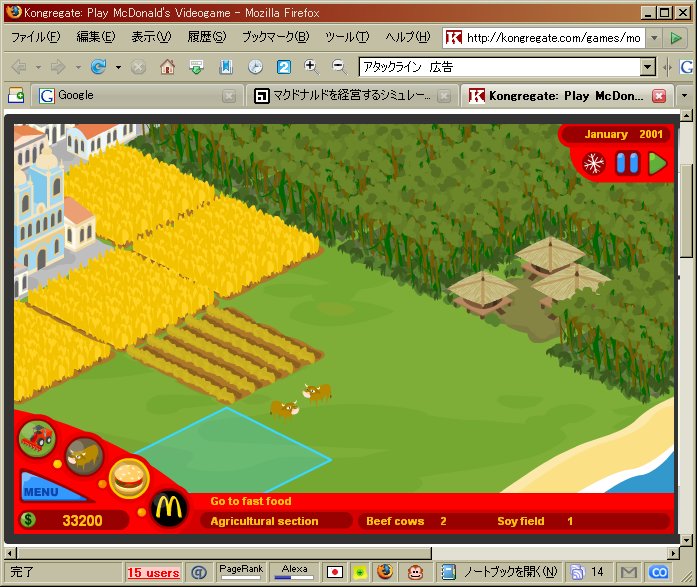Open the 履歴(S) menu

207,37
